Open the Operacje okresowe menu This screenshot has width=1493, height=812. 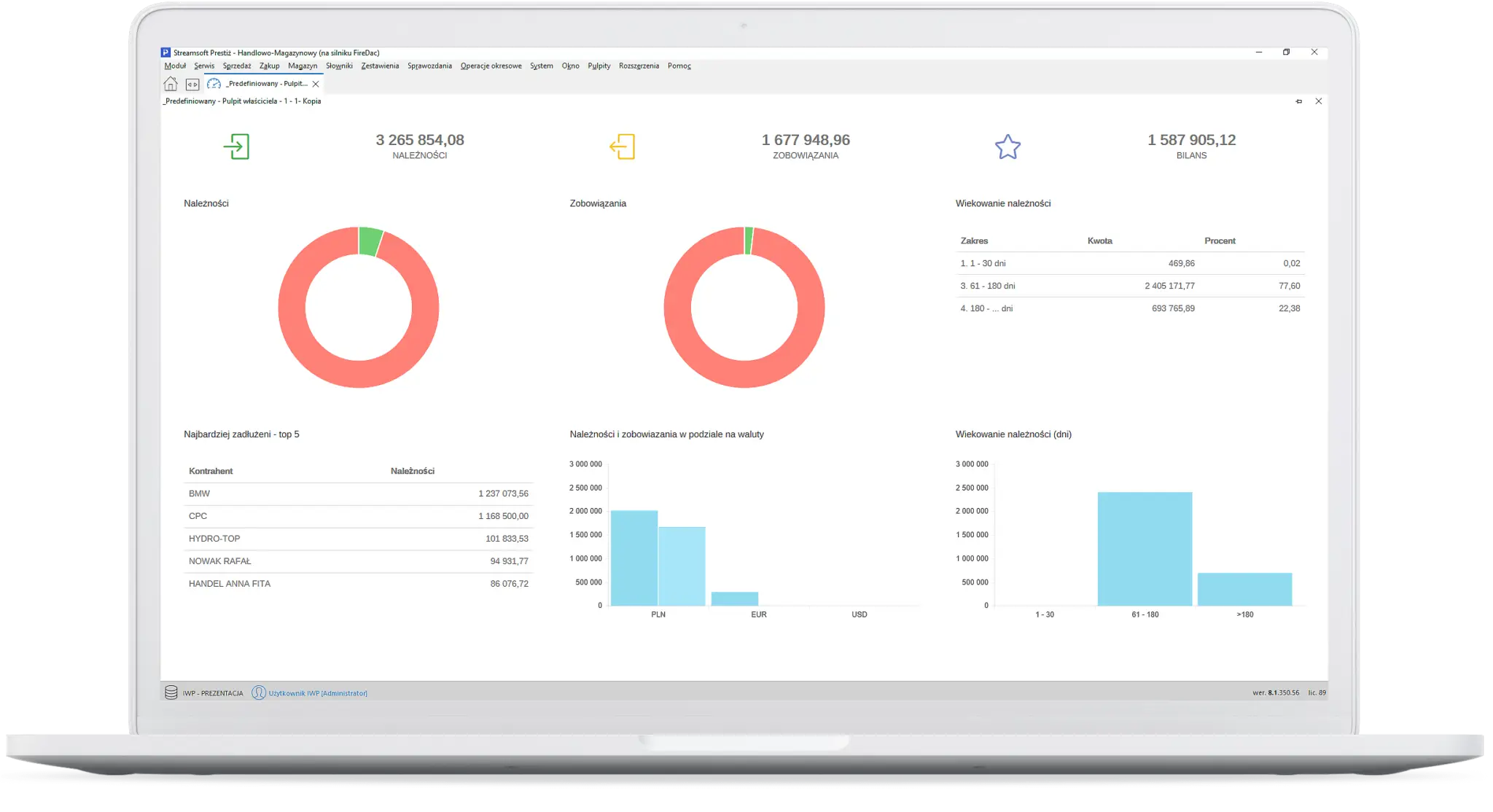pos(491,66)
